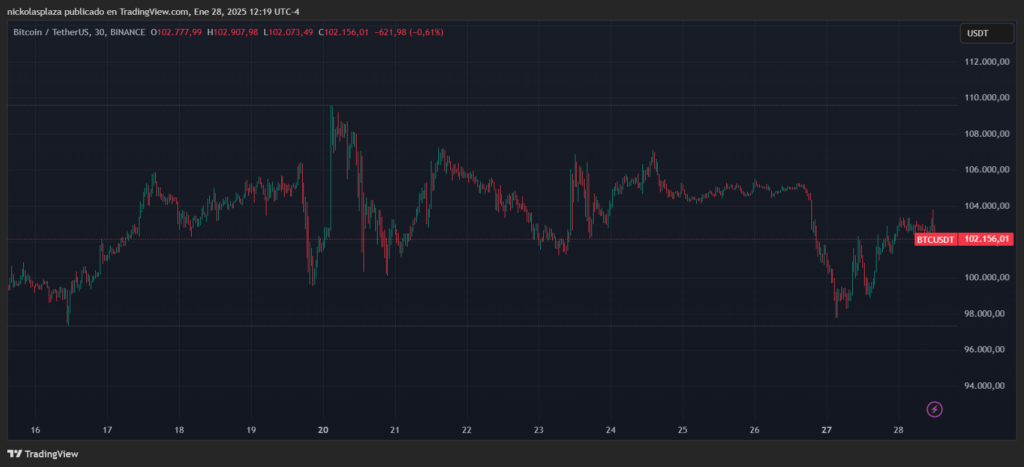Screen dimensions: 1024x467
Task: Click the 110.000,00 price axis label
Action: tap(987, 98)
